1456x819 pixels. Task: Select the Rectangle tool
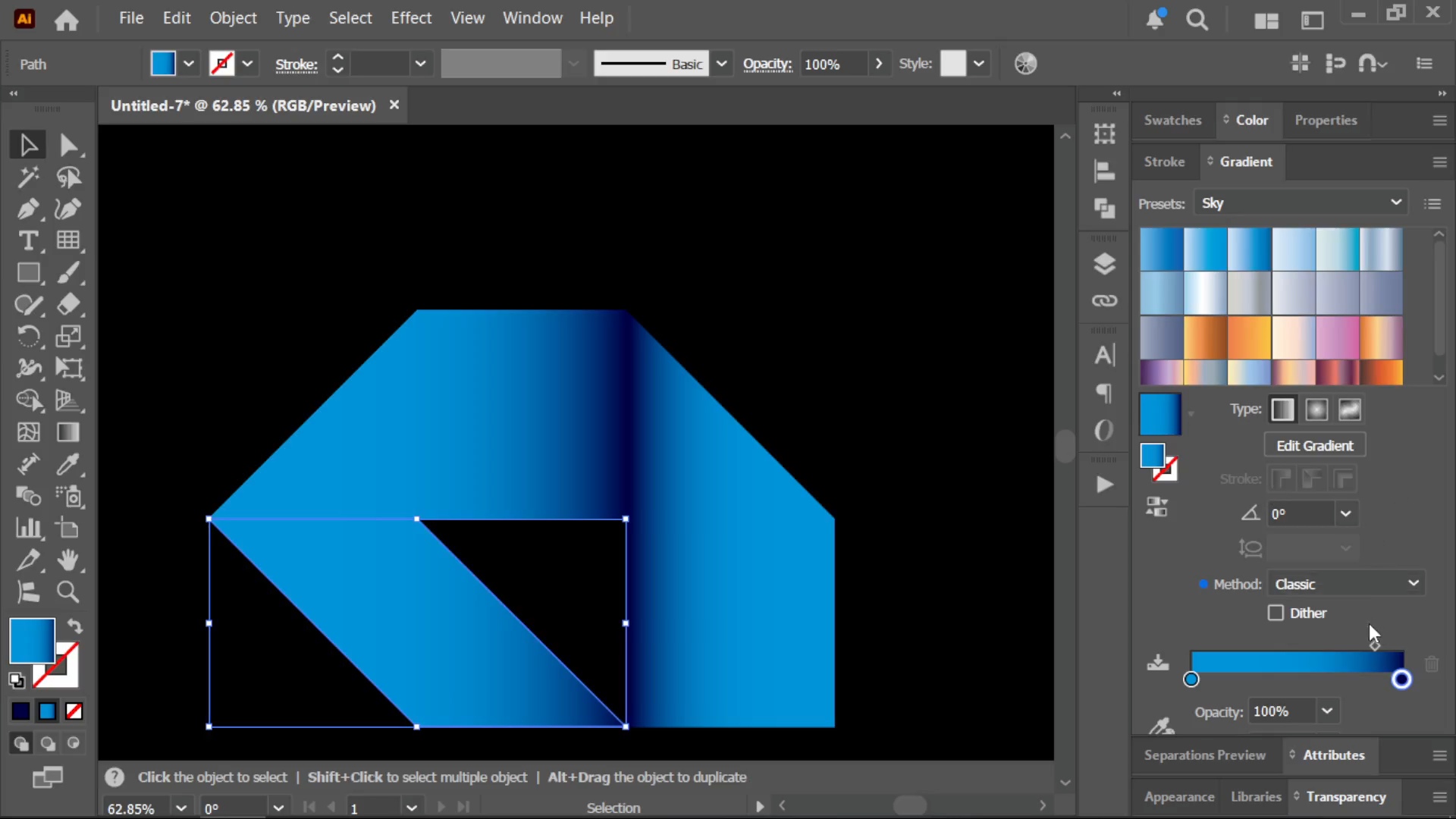(x=28, y=272)
